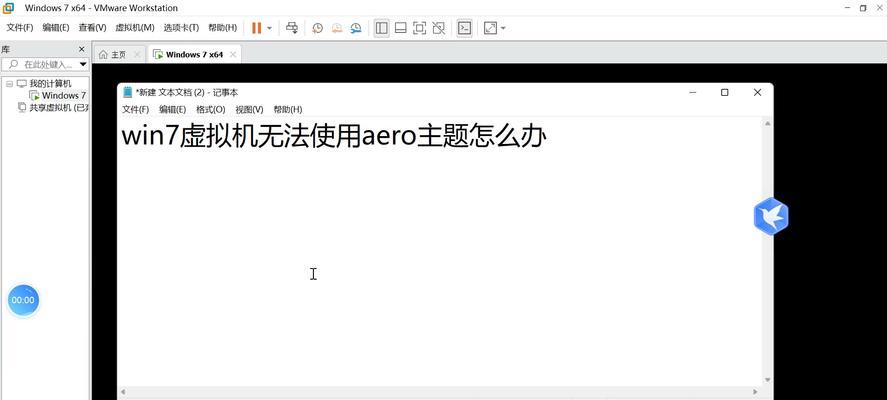Screen dimensions: 887x400
Task: Open Notepad 帮助(H) menu
Action: (288, 109)
